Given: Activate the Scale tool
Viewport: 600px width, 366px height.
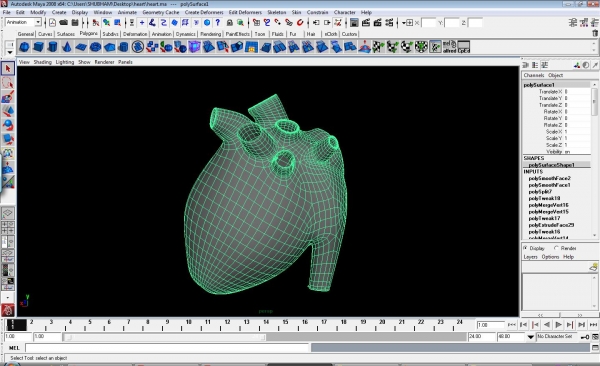Looking at the screenshot, I should [8, 139].
